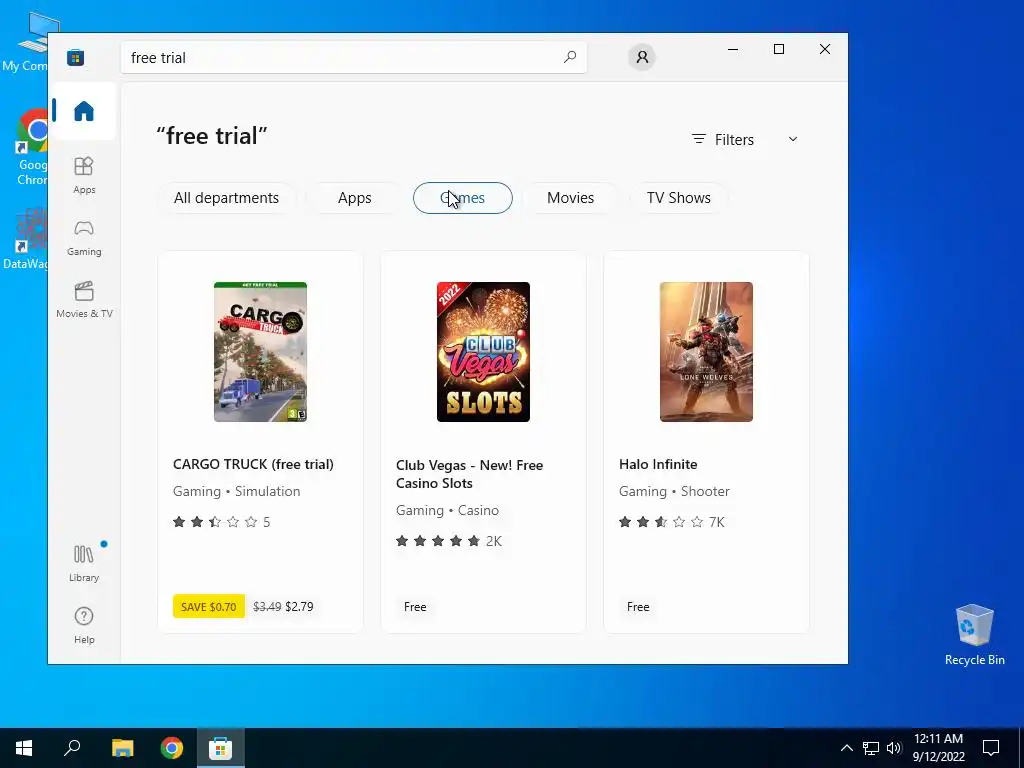Open the Home section in the sidebar
The height and width of the screenshot is (768, 1024).
pos(84,111)
